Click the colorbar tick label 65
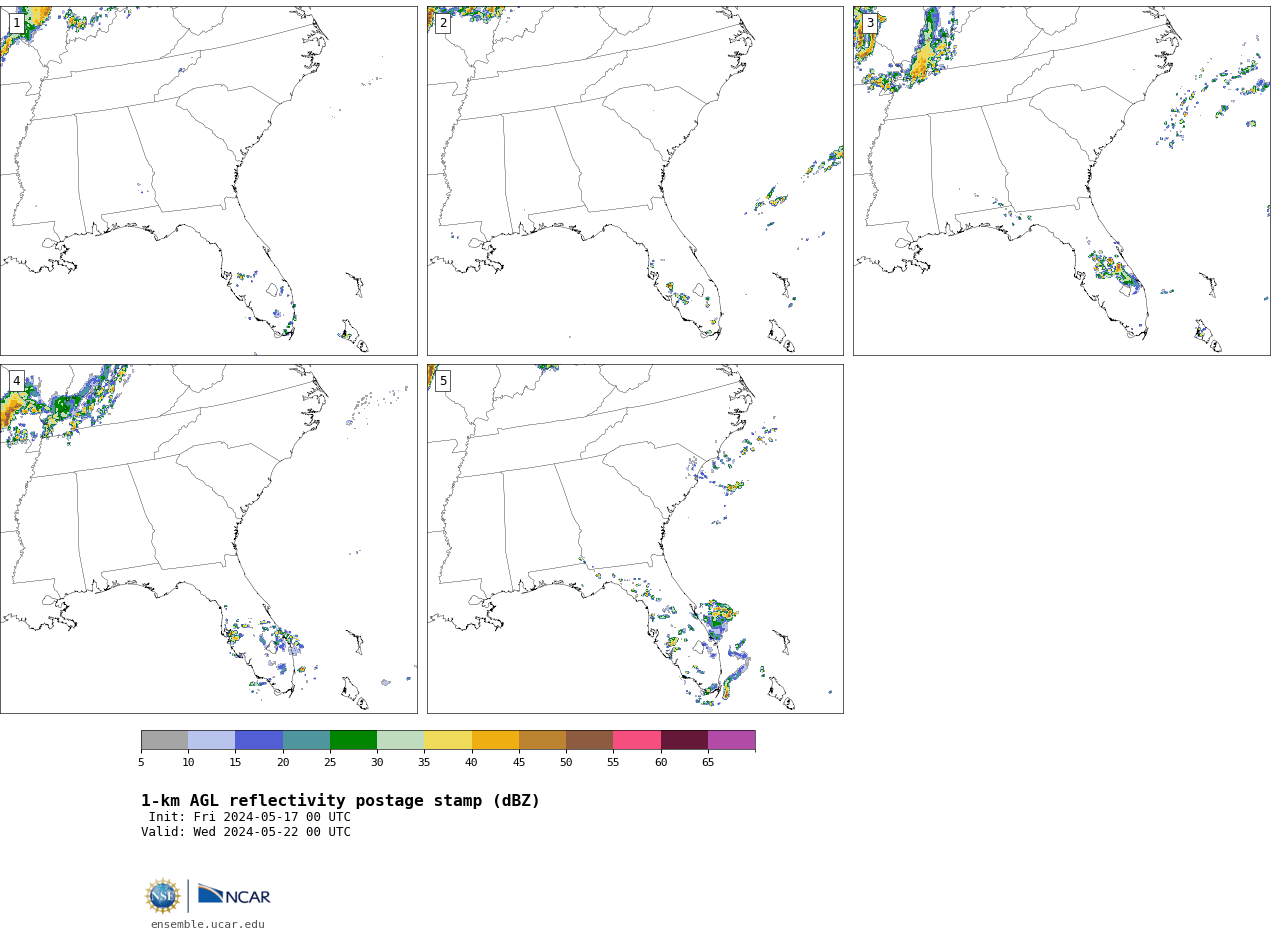This screenshot has height=936, width=1280. [708, 762]
